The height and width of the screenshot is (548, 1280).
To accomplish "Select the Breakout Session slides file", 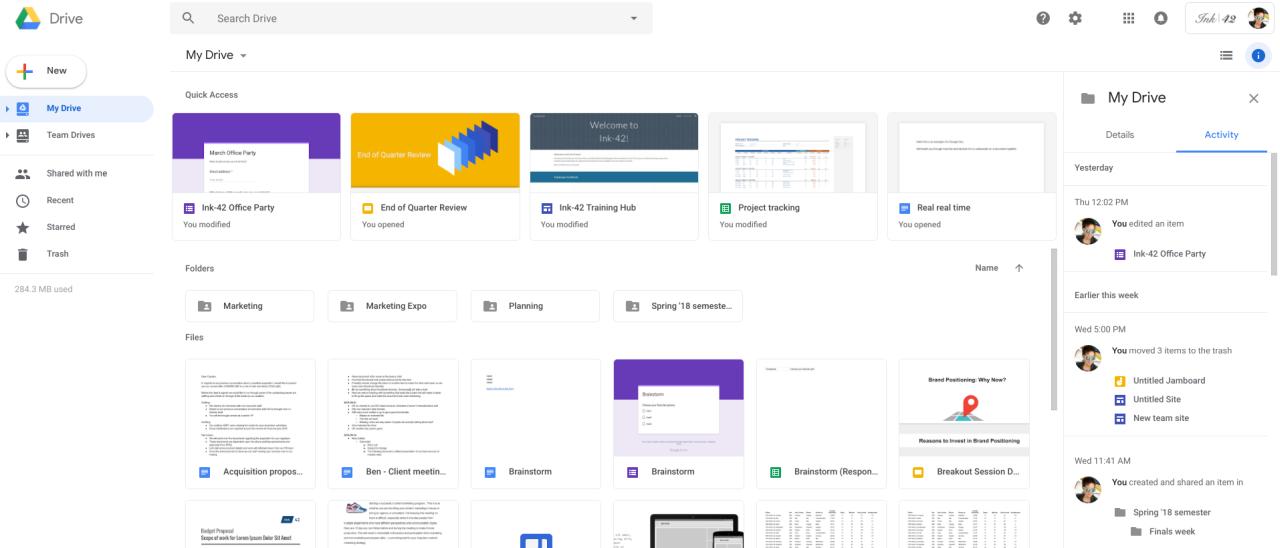I will [x=964, y=422].
